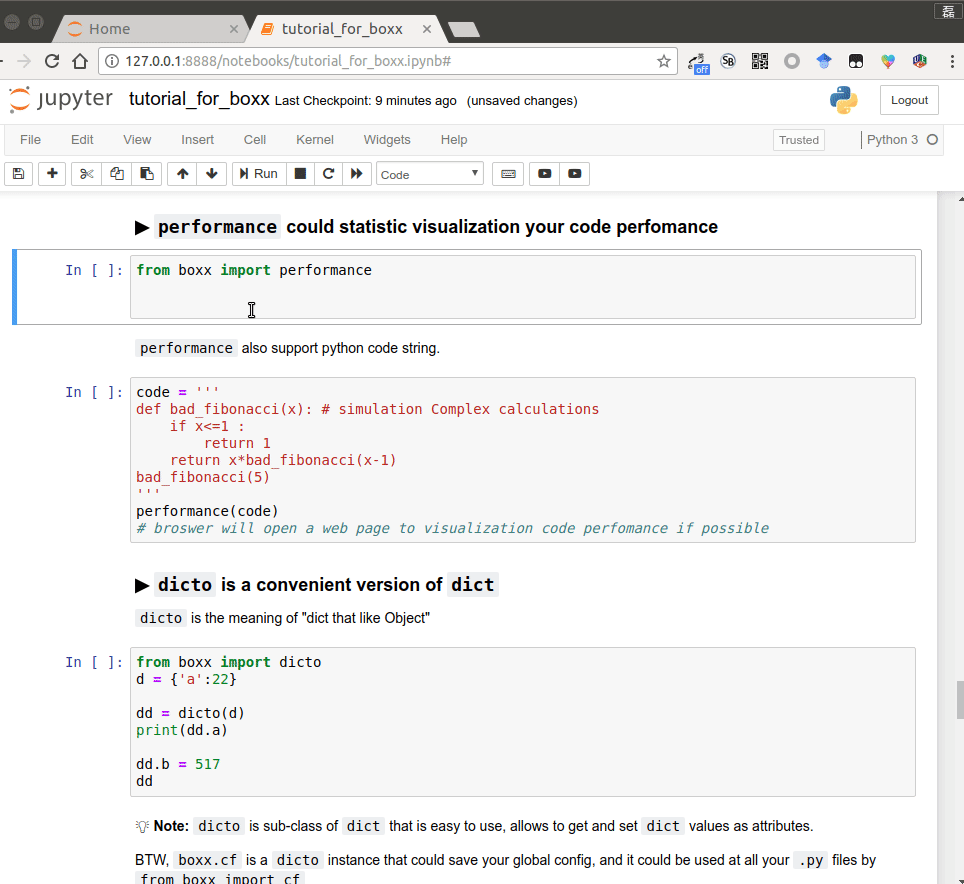Switch to the Home browser tab
964x884 pixels.
pos(151,29)
